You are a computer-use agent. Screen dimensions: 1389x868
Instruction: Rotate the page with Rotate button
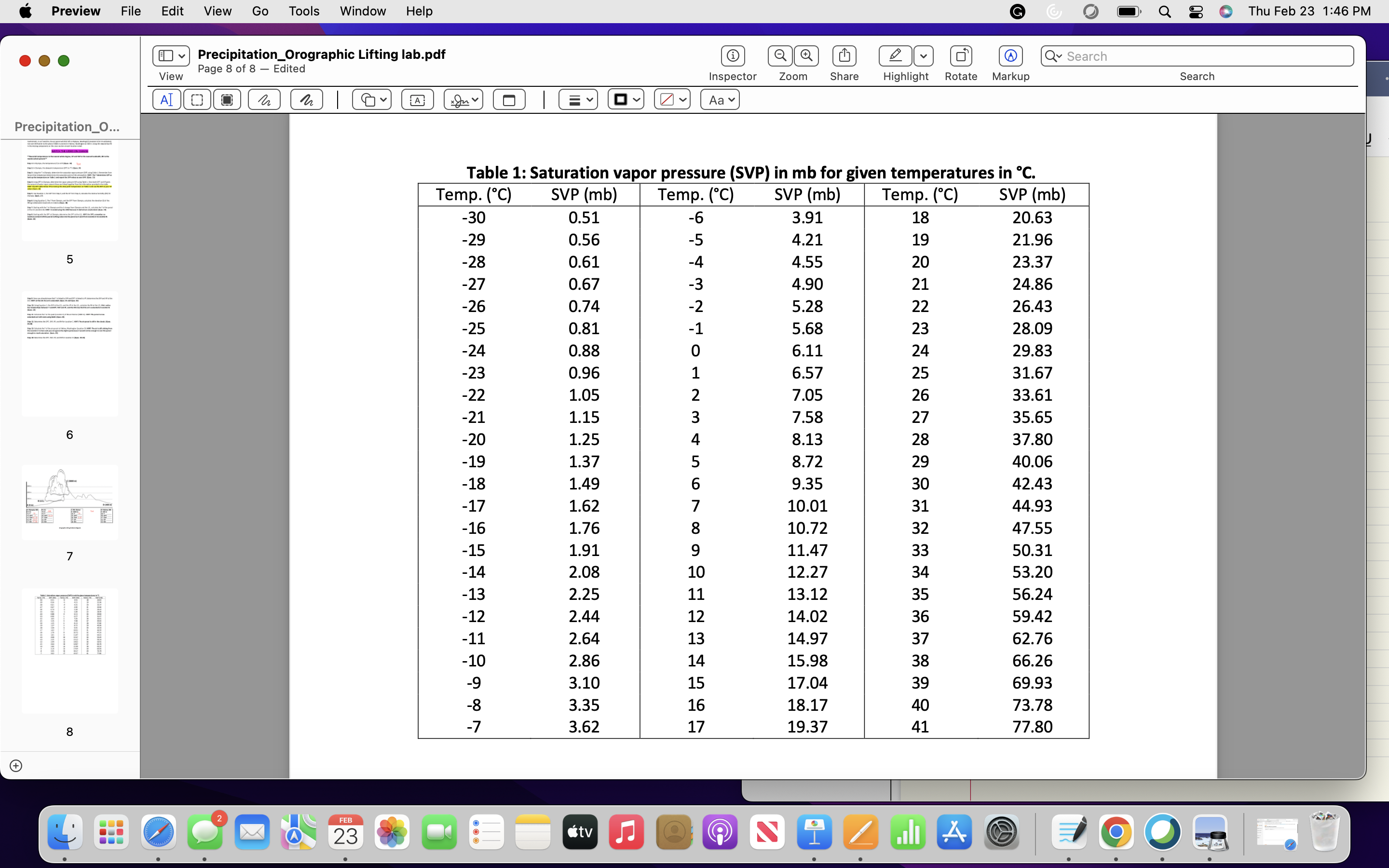pos(961,55)
